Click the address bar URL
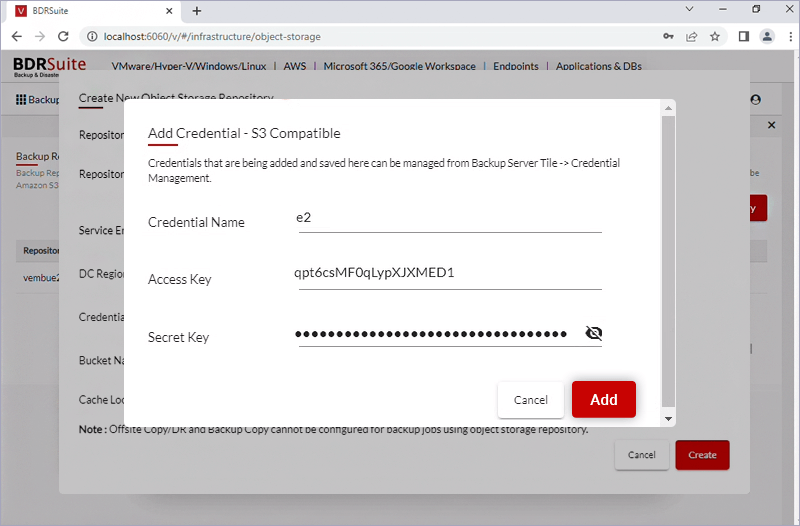 tap(212, 37)
